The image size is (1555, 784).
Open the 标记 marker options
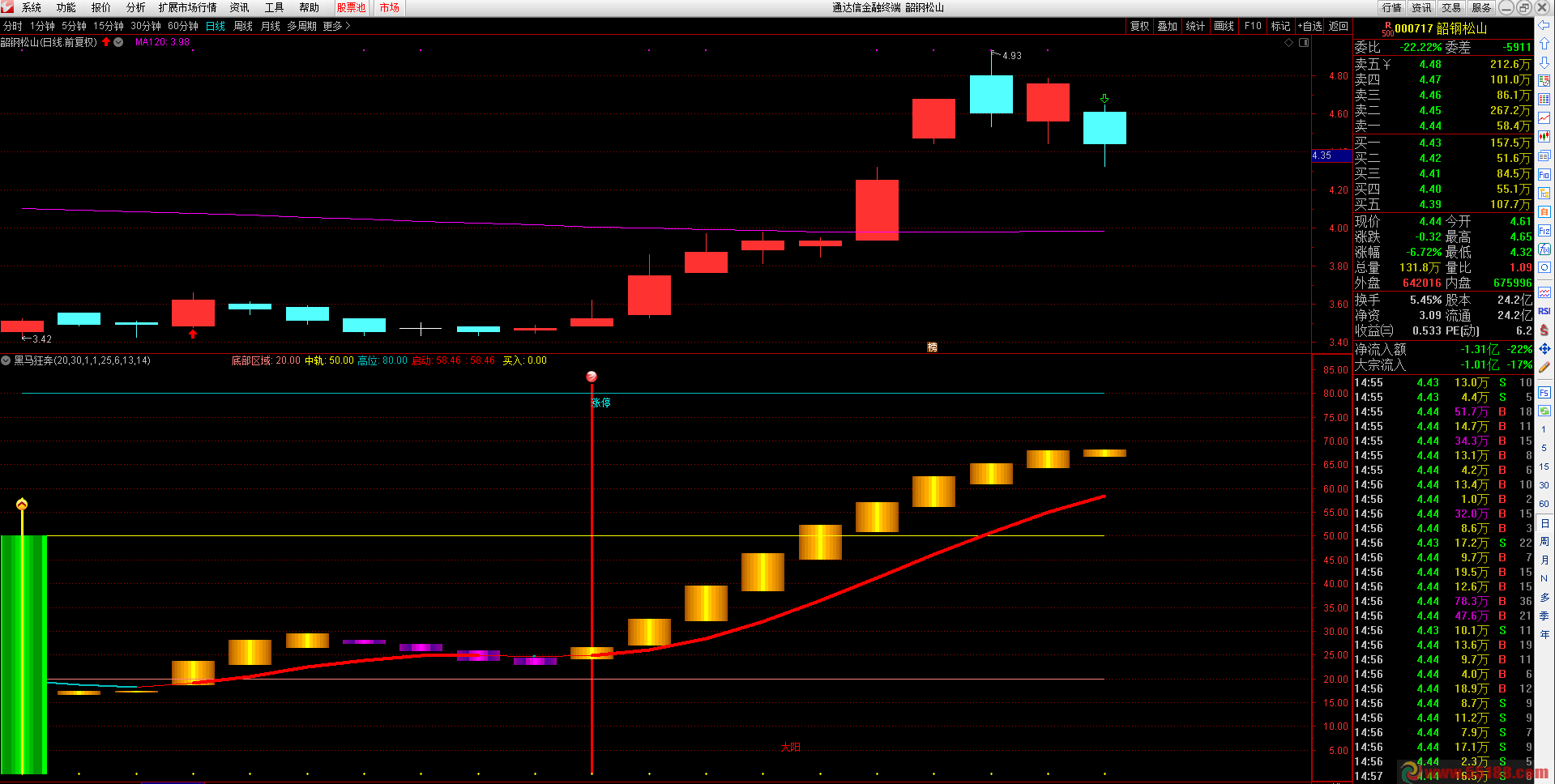pos(1280,26)
